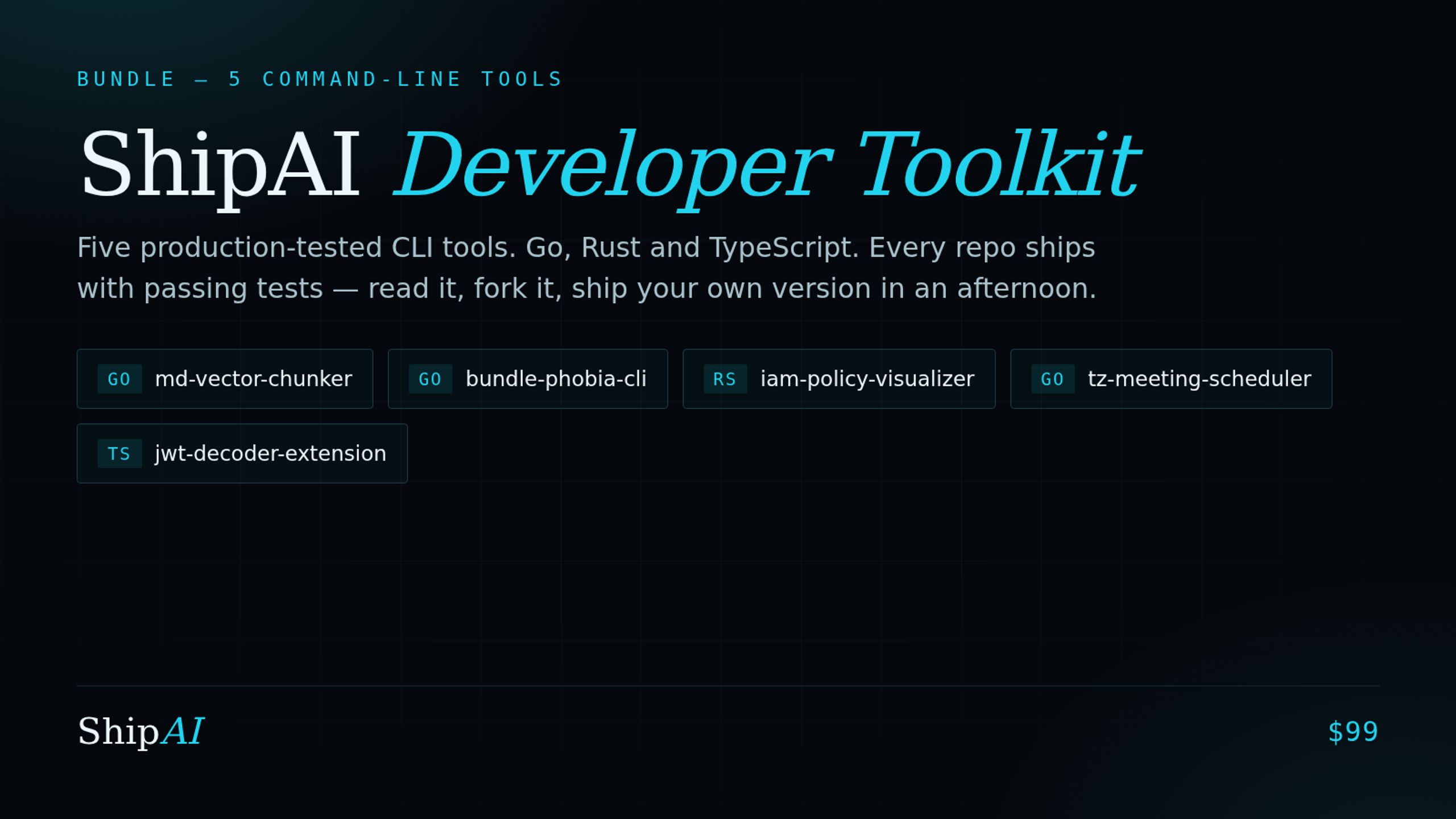Choose the tz-meeting-scheduler tool chip
This screenshot has width=1456, height=819.
[1171, 379]
